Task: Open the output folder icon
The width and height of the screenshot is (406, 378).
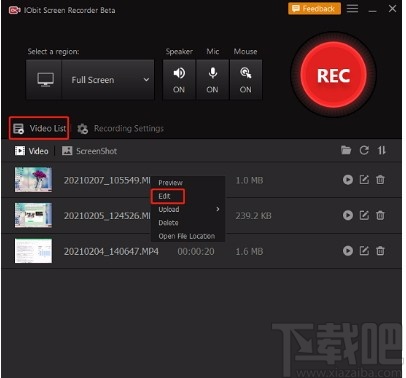Action: click(x=346, y=150)
